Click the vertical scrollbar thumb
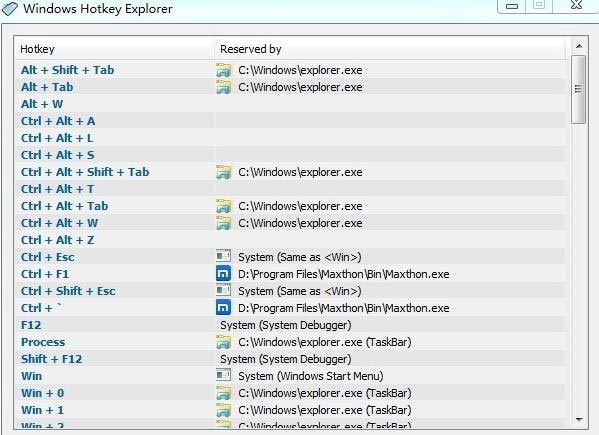 coord(578,89)
